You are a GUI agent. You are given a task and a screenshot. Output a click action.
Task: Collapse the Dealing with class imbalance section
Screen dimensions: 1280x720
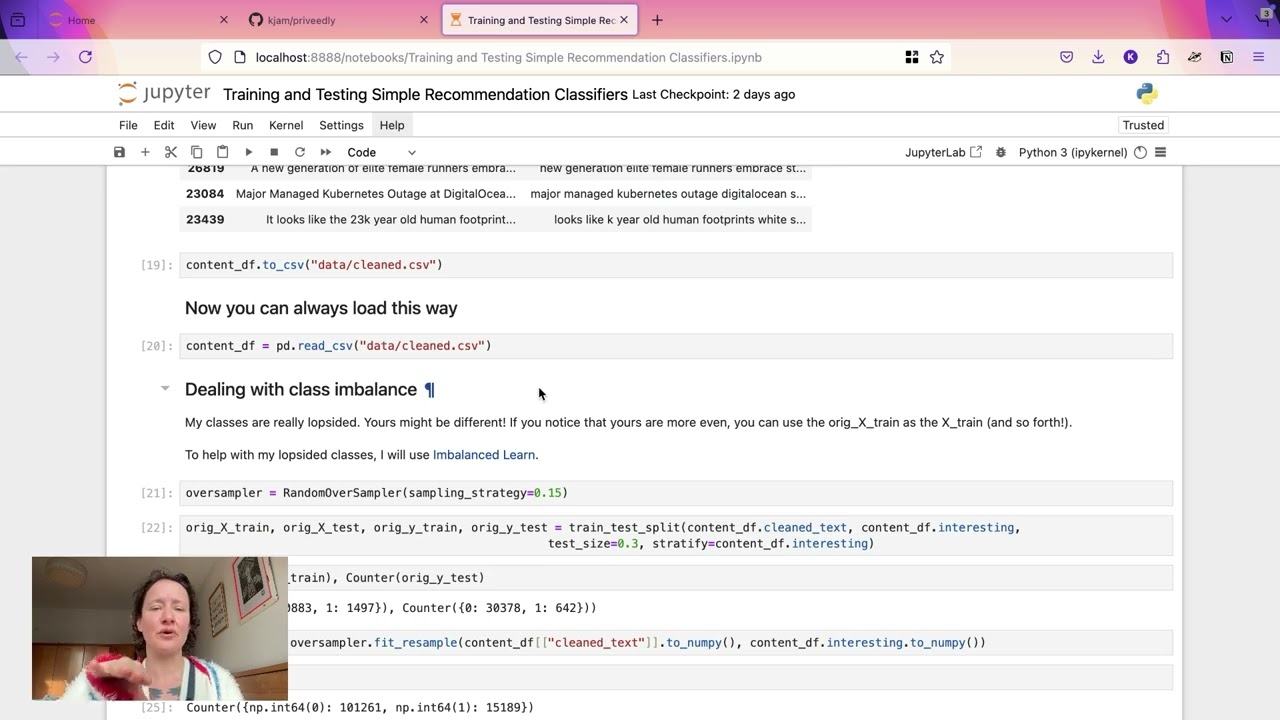165,388
